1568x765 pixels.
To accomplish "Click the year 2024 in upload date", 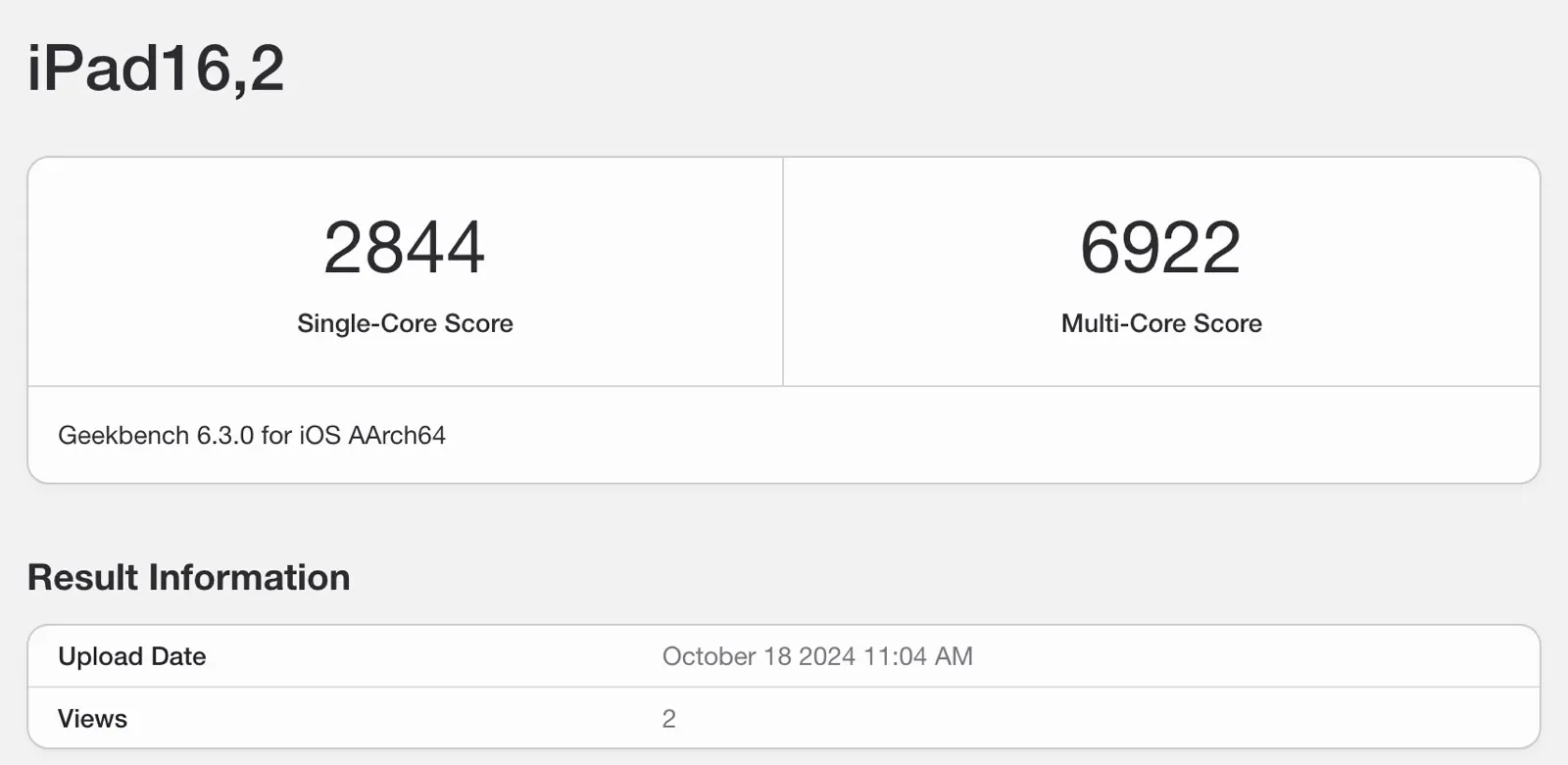I will 827,656.
